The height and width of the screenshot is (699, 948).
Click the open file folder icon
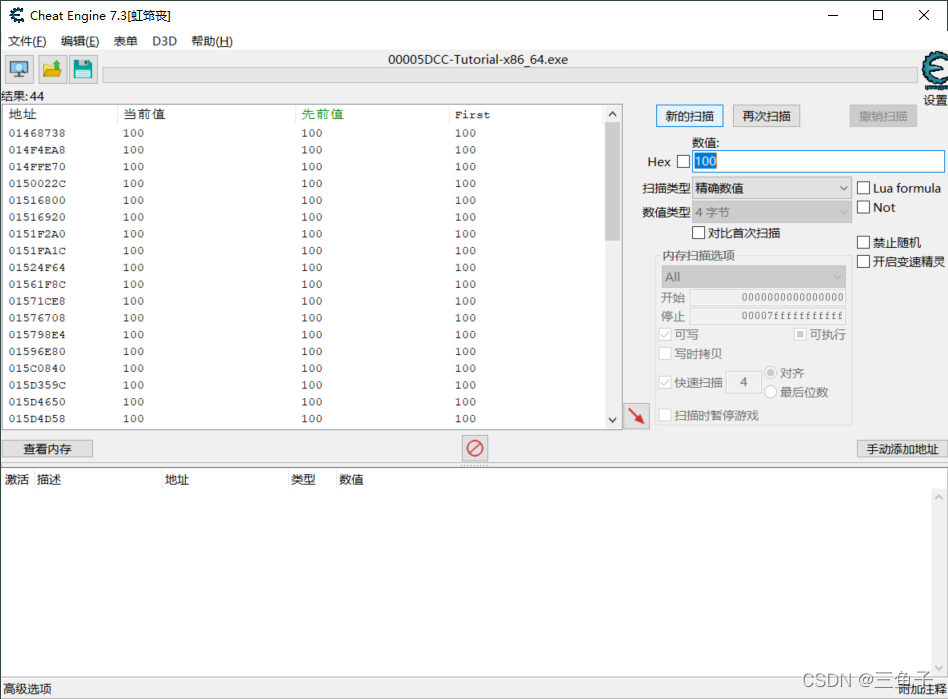(x=52, y=70)
